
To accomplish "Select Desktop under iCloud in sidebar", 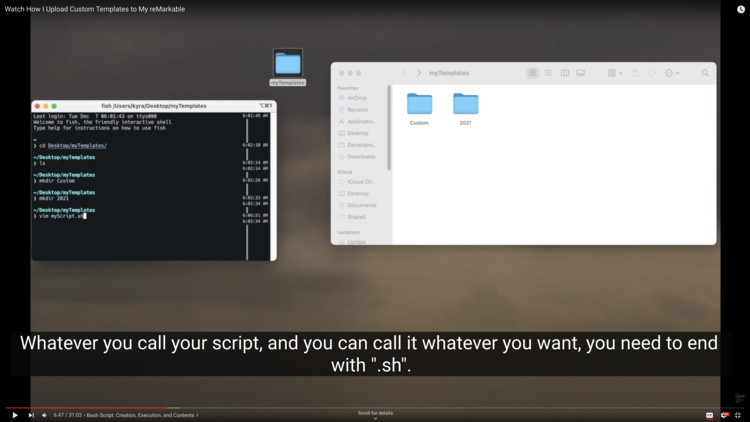I will [358, 193].
